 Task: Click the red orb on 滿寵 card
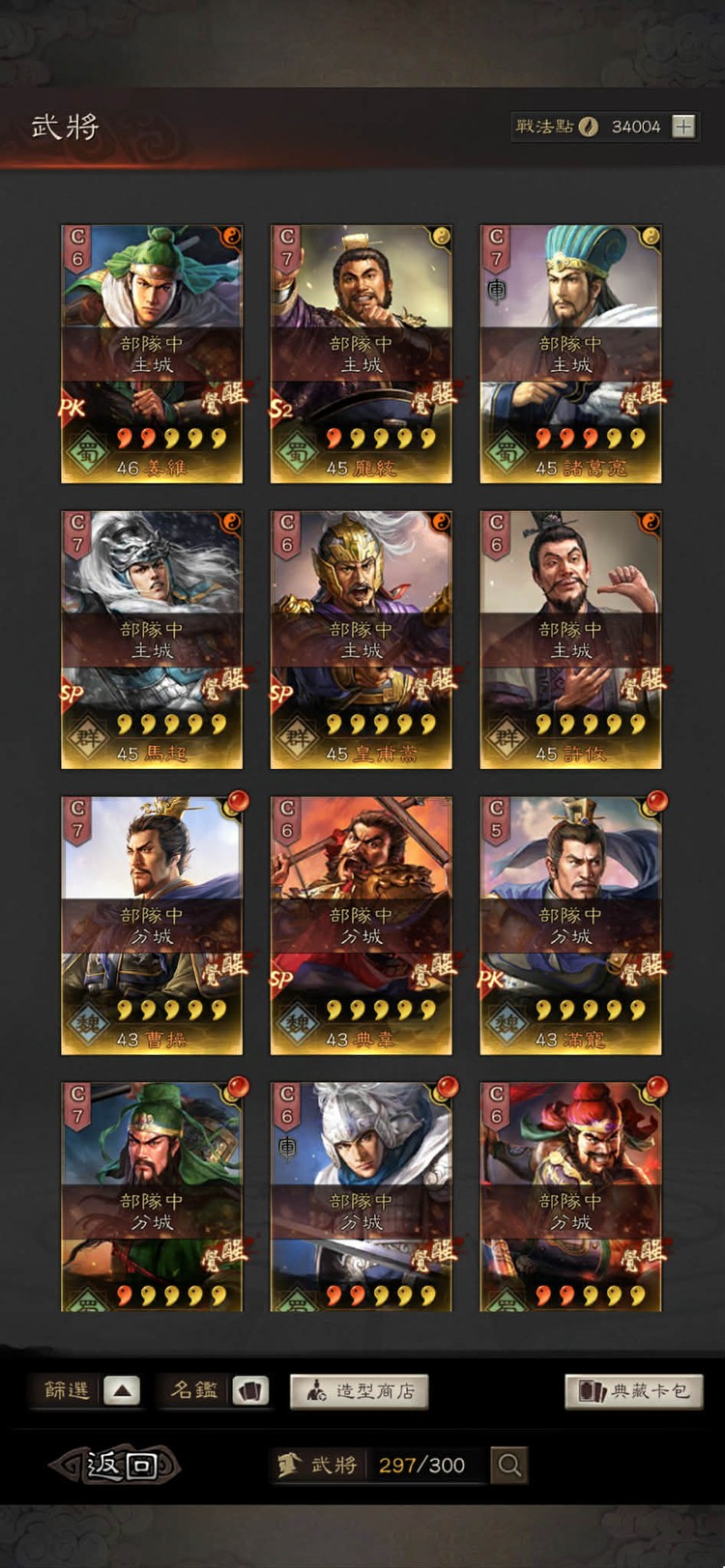pos(655,802)
